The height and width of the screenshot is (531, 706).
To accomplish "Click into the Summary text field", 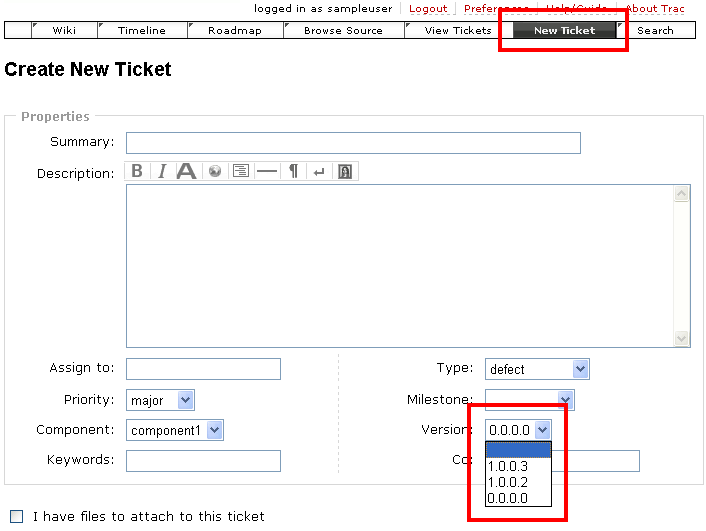I will click(353, 143).
